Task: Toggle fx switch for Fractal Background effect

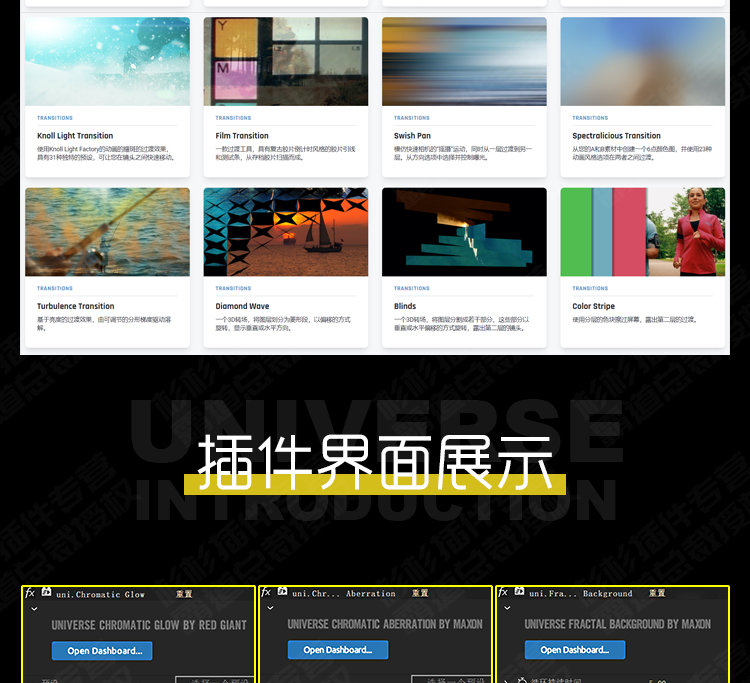Action: 503,592
